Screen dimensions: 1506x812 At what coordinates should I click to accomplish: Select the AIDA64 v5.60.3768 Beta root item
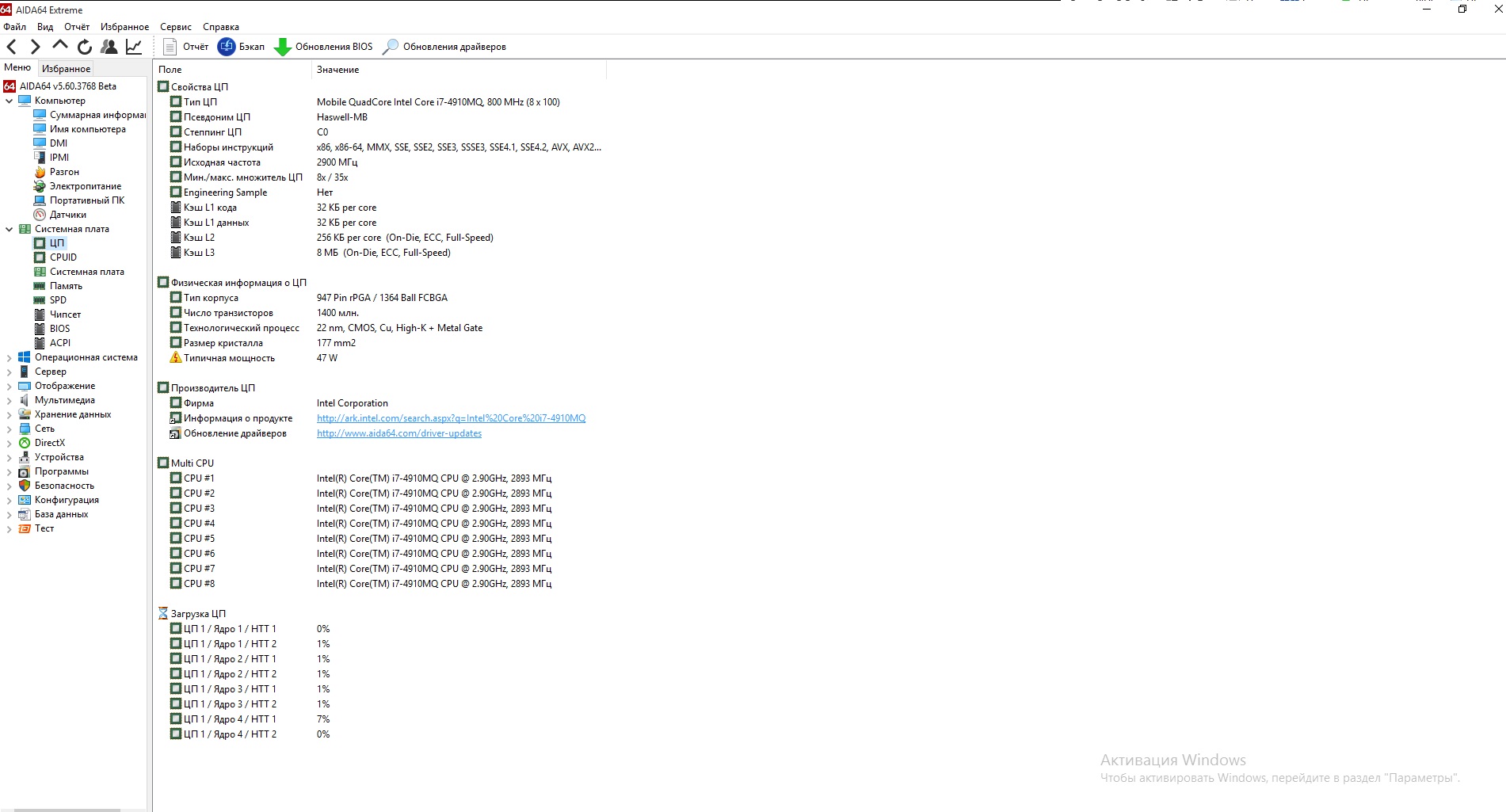point(60,86)
